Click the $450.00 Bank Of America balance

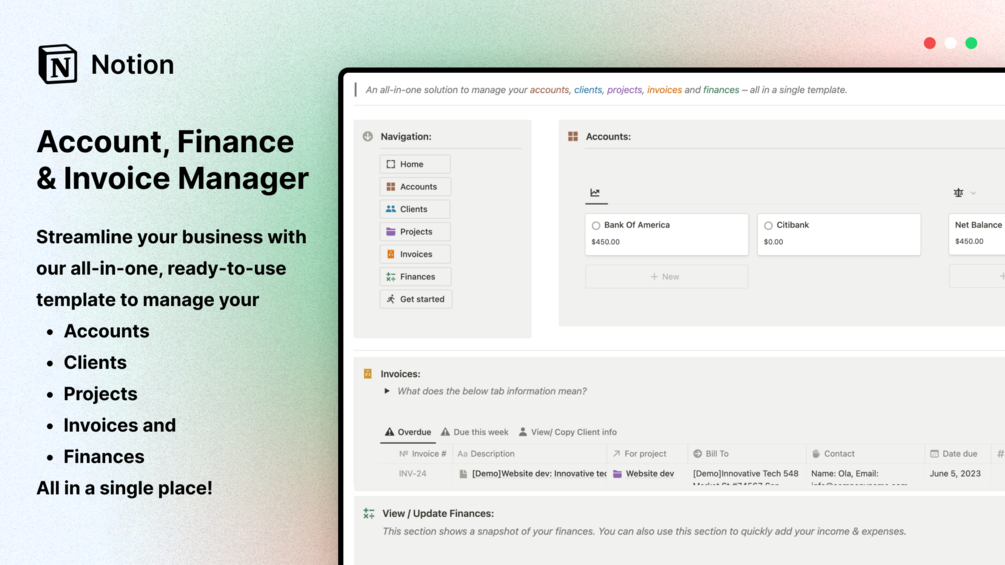click(x=606, y=242)
